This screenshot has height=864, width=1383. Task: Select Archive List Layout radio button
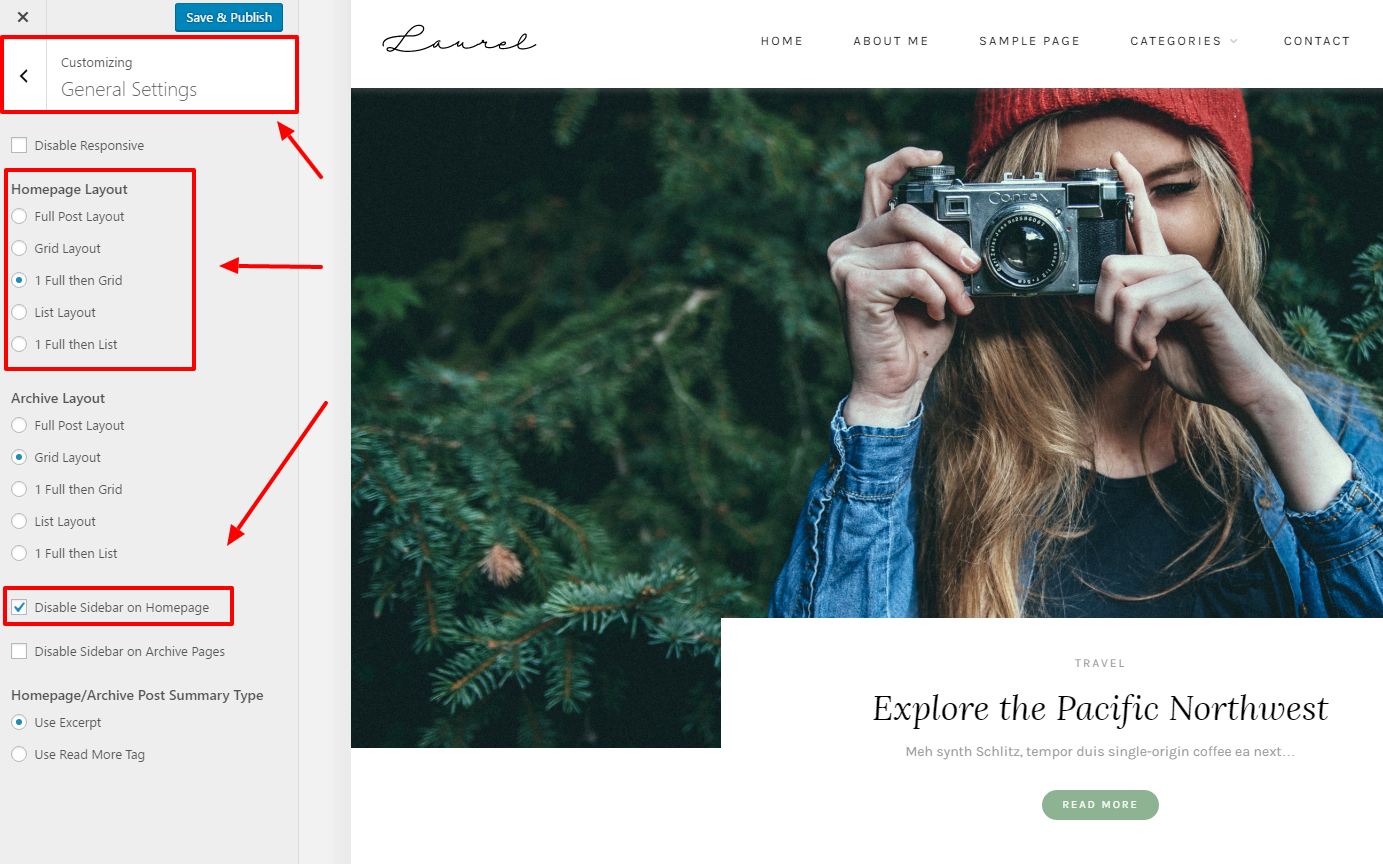point(19,521)
